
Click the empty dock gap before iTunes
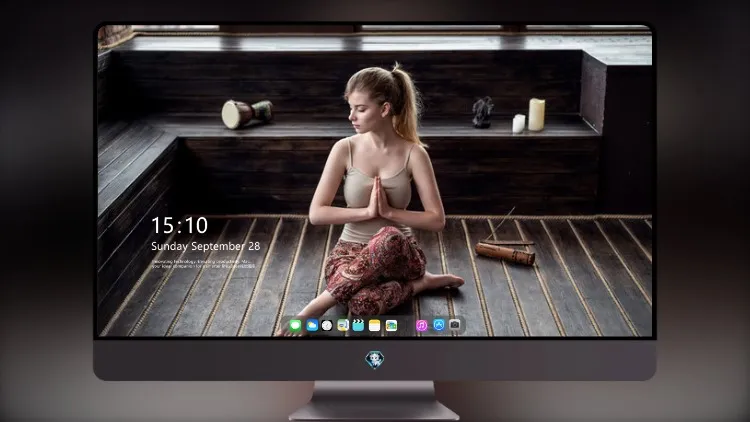coord(407,325)
